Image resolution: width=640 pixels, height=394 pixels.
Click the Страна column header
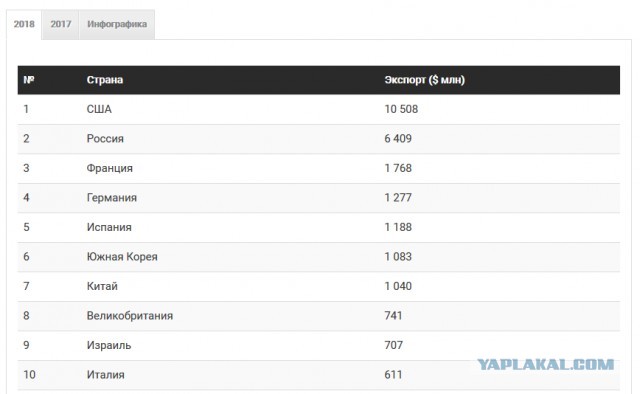104,80
